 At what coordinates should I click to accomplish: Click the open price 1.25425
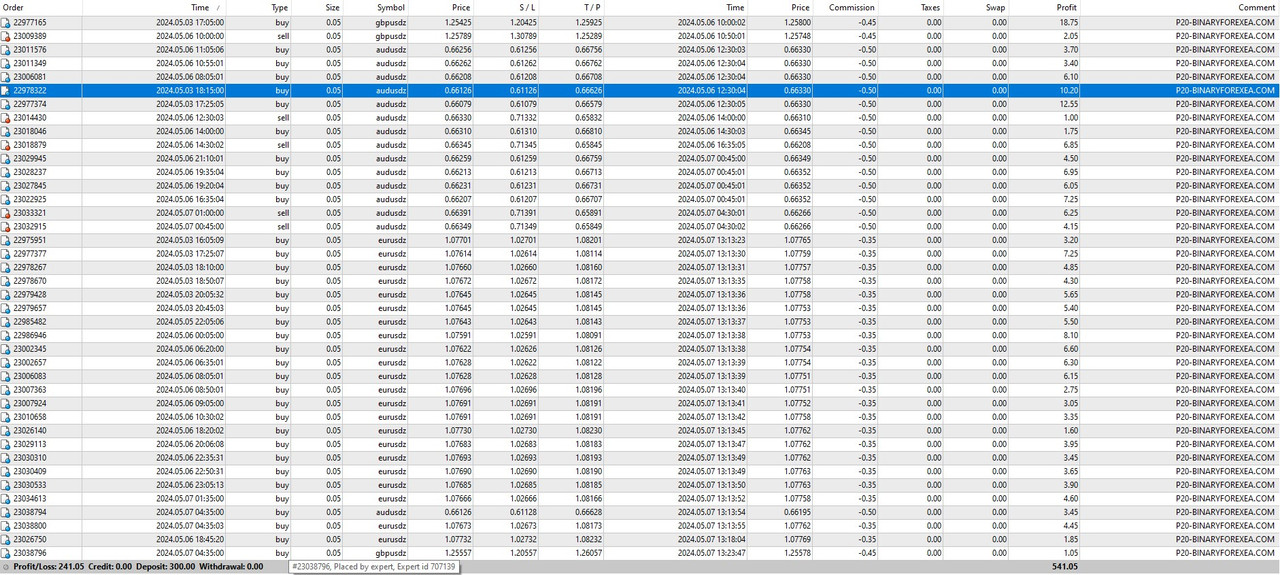coord(457,22)
